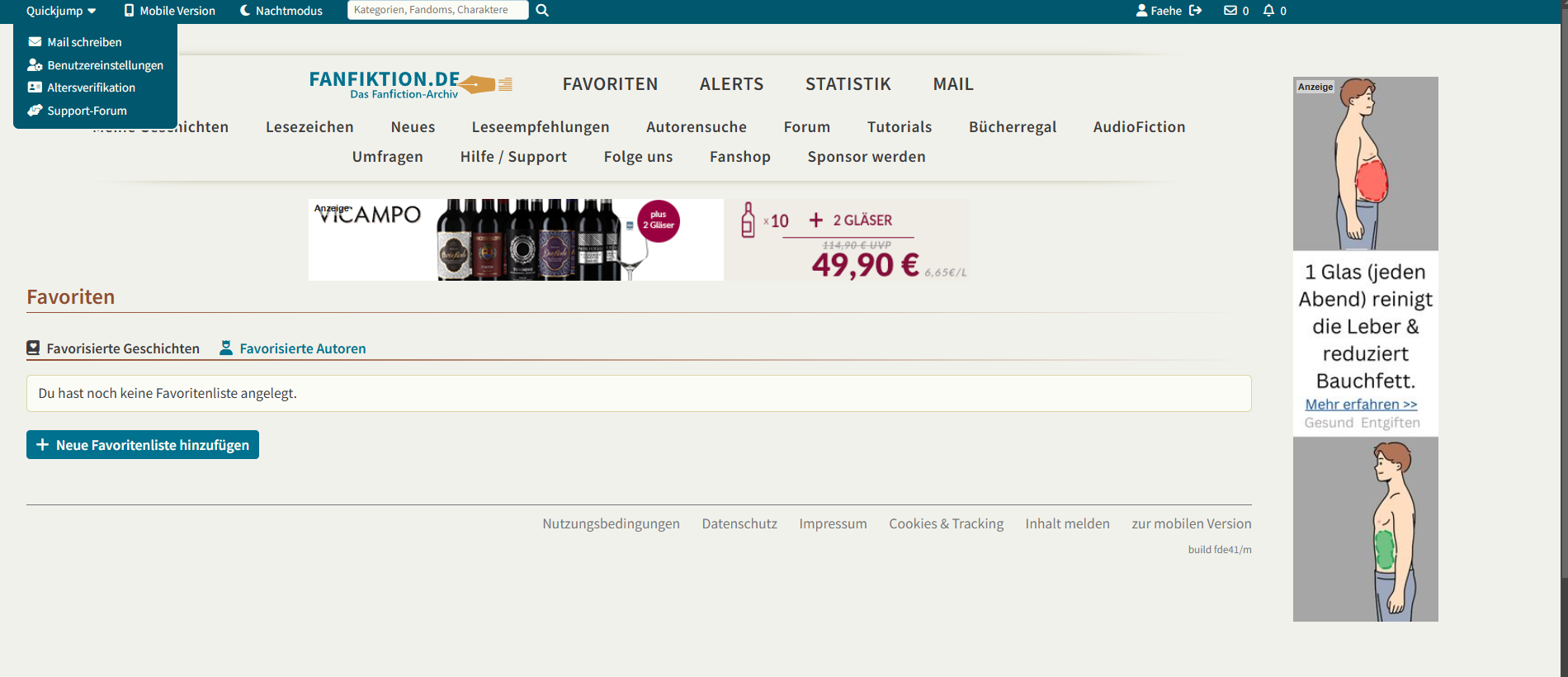This screenshot has height=677, width=1568.
Task: Open the Vicampo wine banner ad
Action: tap(638, 239)
